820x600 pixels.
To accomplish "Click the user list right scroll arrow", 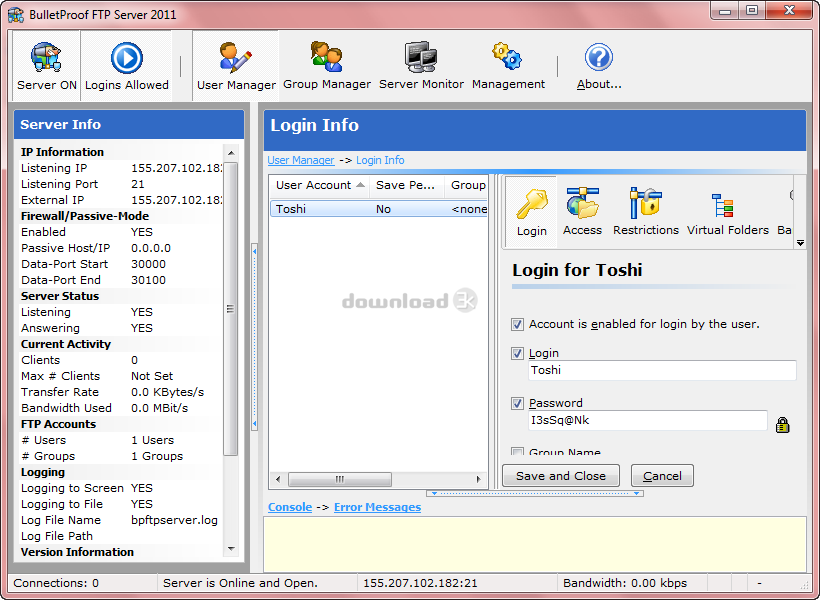I will 479,479.
